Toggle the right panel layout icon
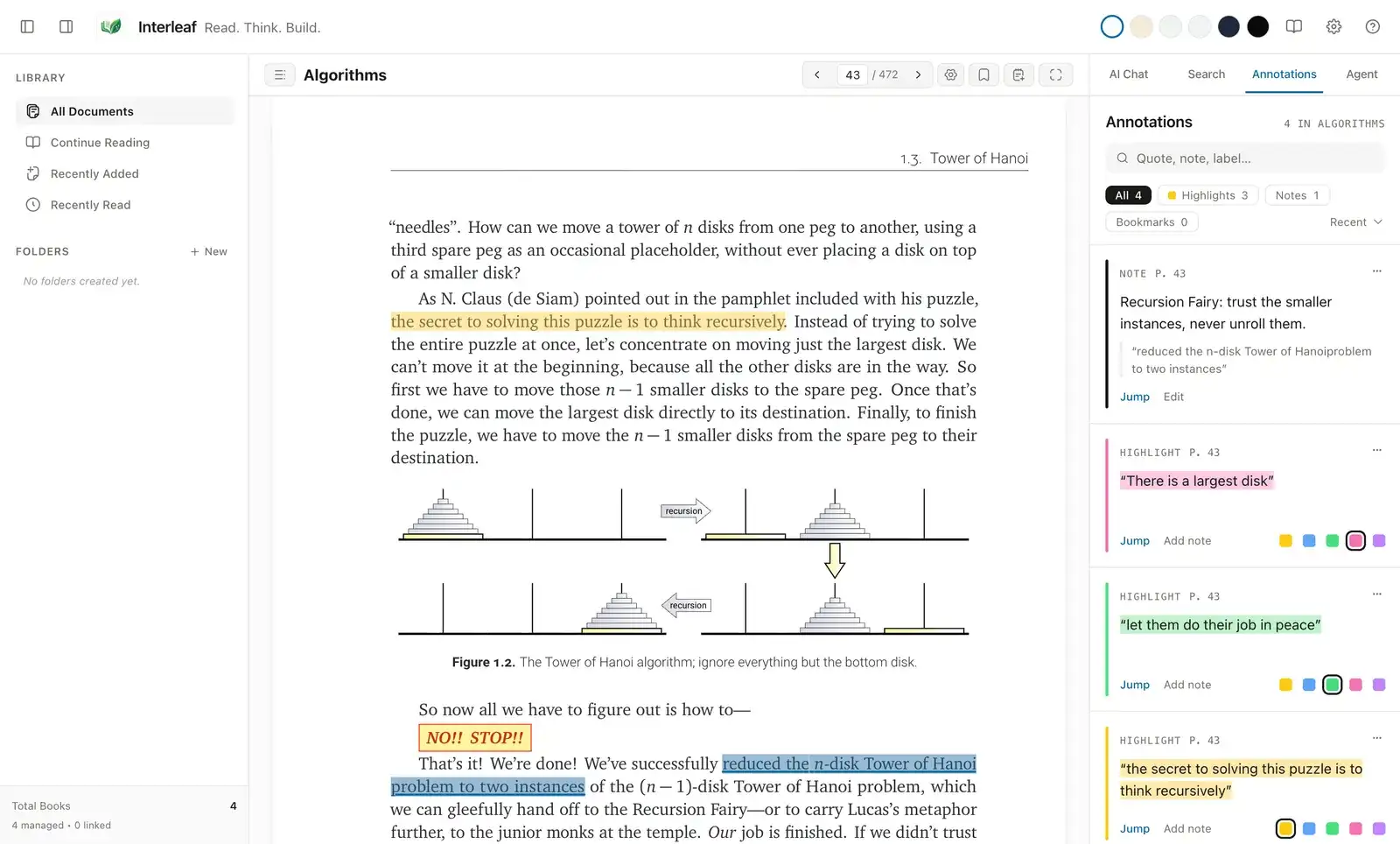The width and height of the screenshot is (1400, 844). point(66,27)
